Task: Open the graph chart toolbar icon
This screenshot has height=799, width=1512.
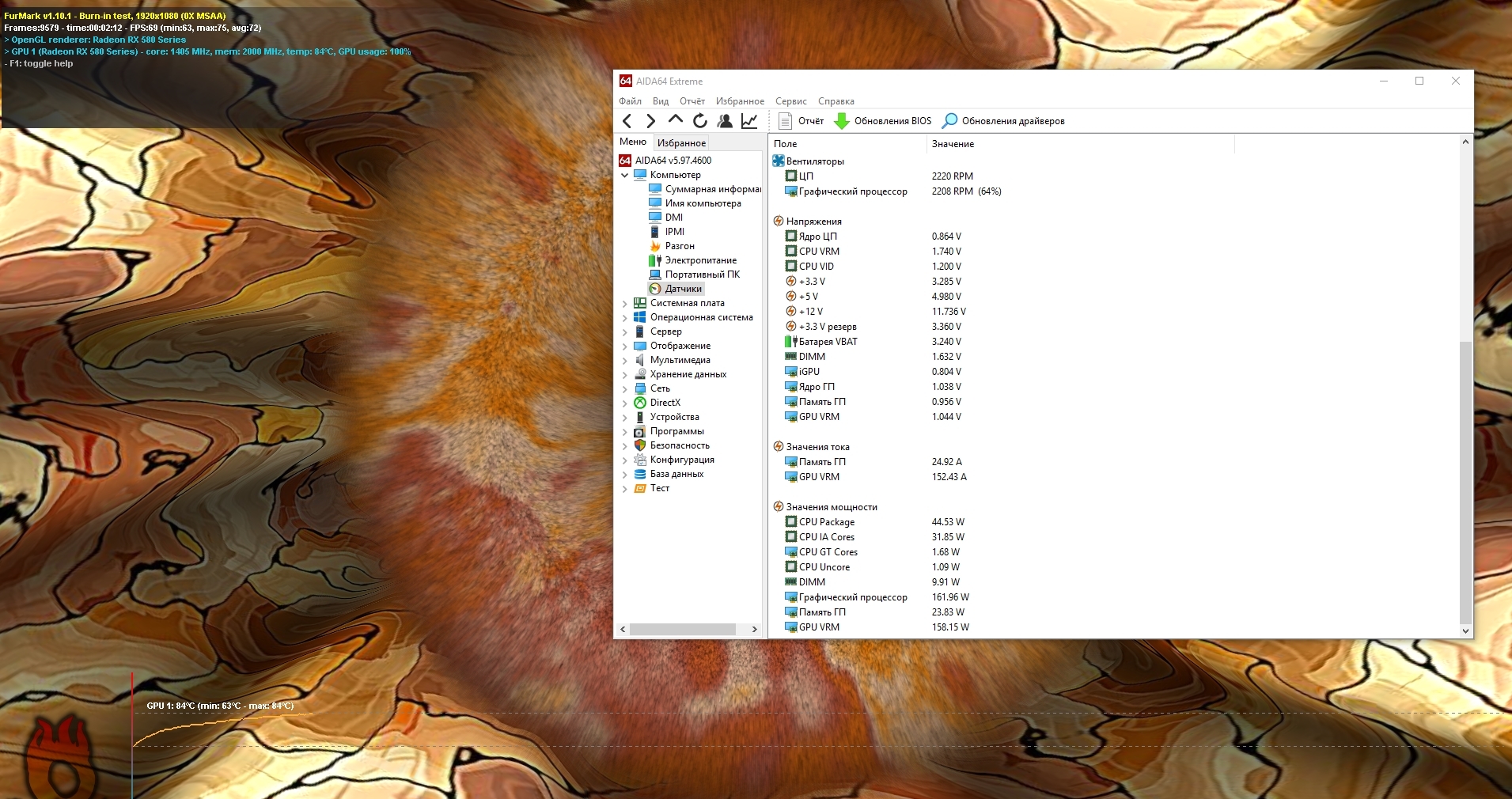Action: [x=749, y=121]
